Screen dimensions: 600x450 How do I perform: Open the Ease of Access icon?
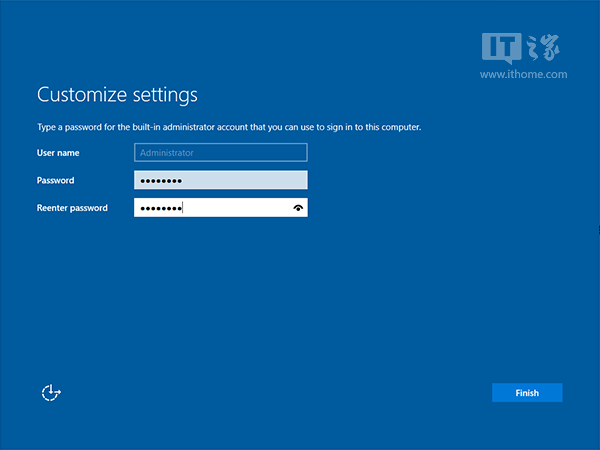[51, 393]
